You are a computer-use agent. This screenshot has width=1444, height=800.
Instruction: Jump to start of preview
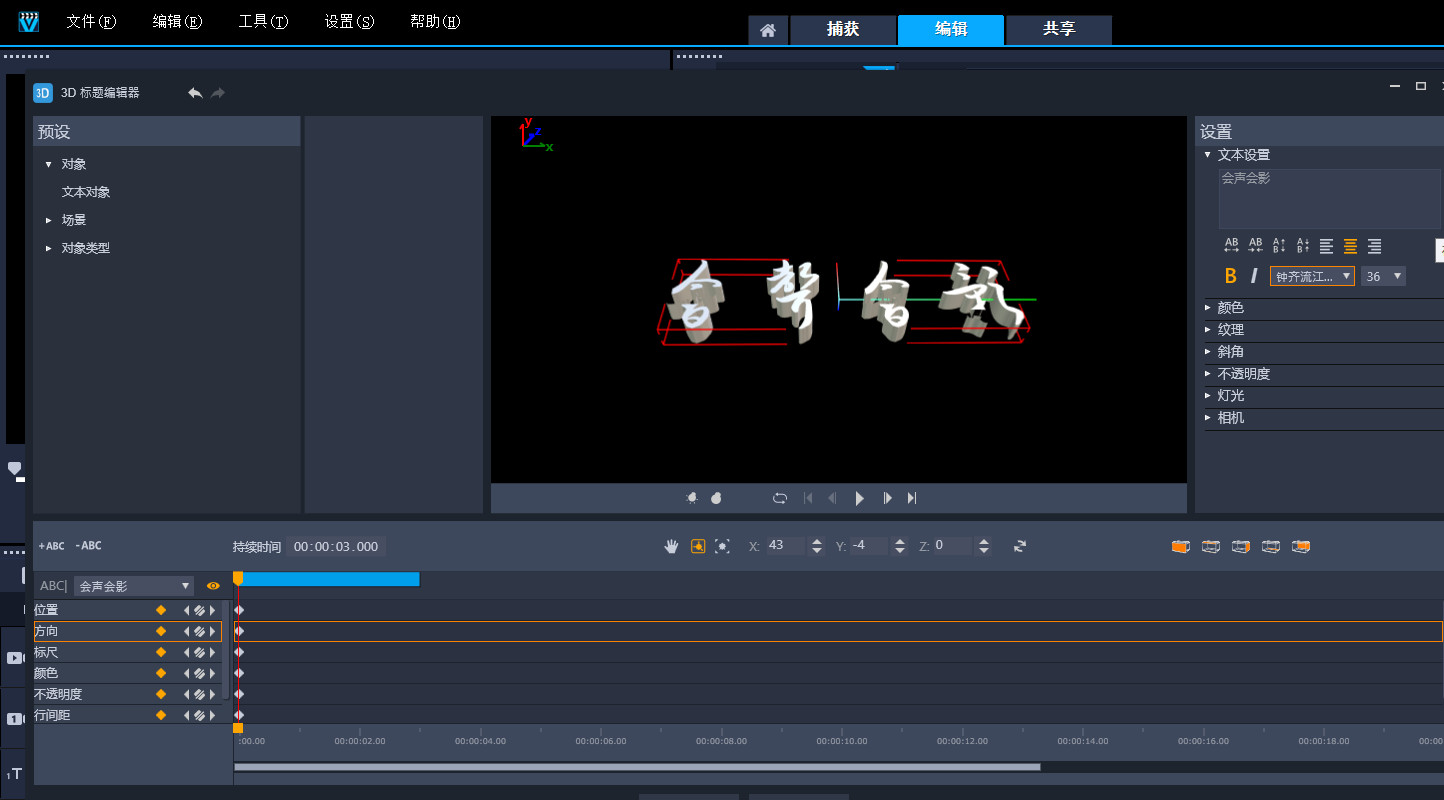pos(808,498)
